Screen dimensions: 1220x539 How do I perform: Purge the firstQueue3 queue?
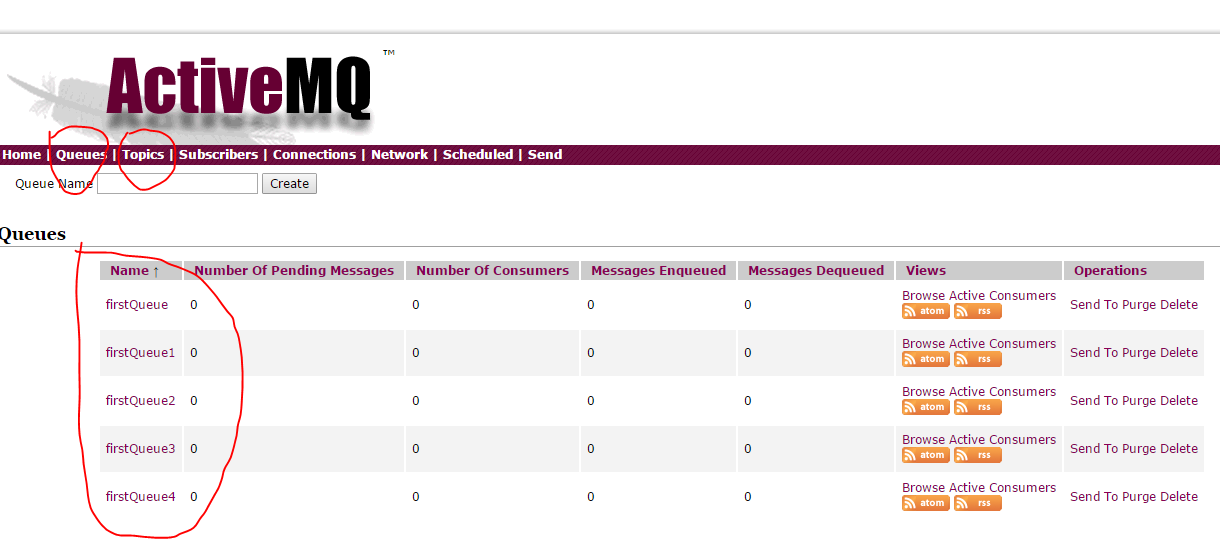point(1139,449)
